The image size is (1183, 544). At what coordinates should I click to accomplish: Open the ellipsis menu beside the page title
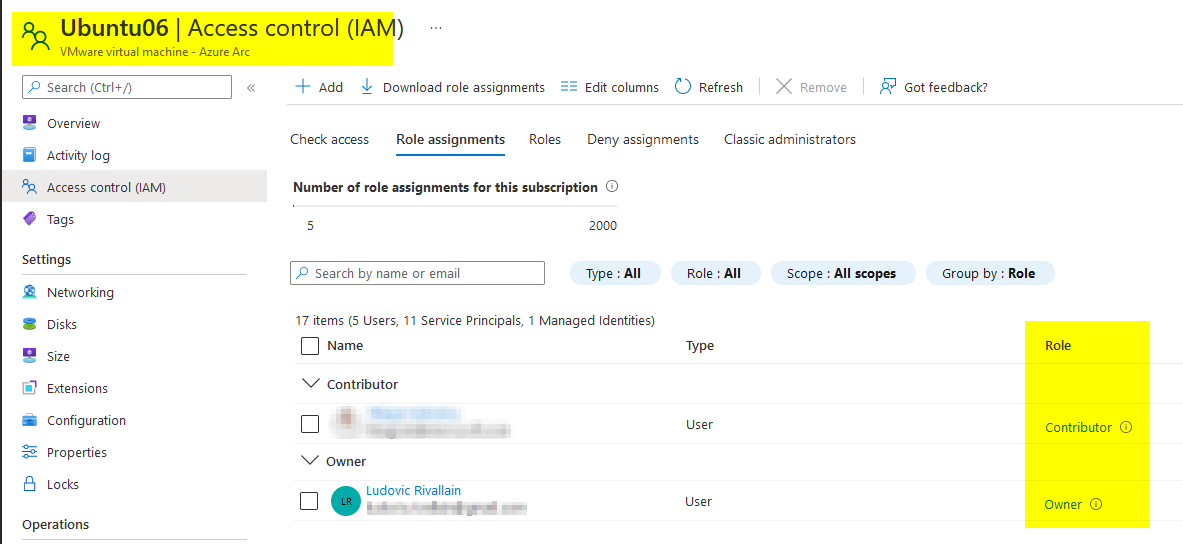pyautogui.click(x=435, y=28)
